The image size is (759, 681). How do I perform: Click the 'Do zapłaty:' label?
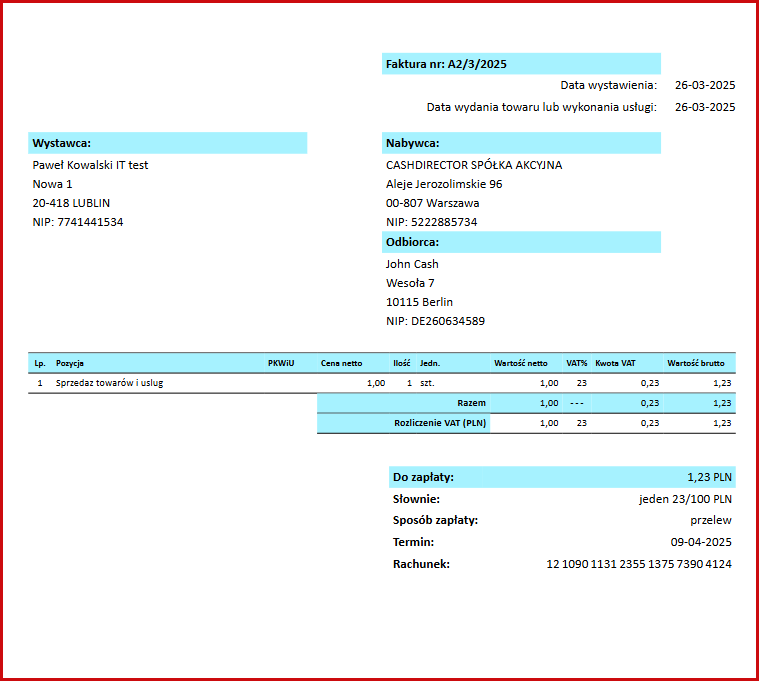click(x=423, y=477)
